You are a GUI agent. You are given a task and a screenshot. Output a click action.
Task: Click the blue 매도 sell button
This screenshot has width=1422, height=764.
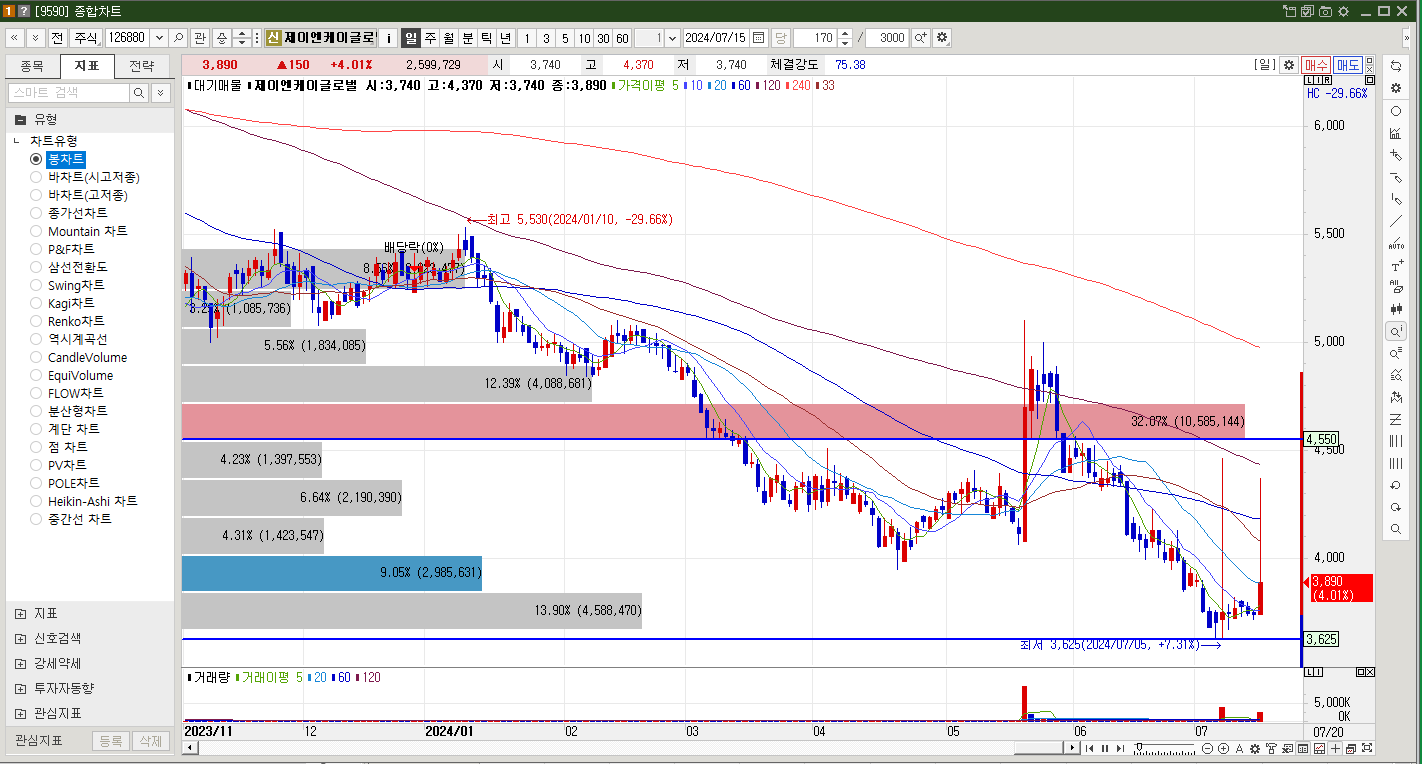tap(1348, 65)
